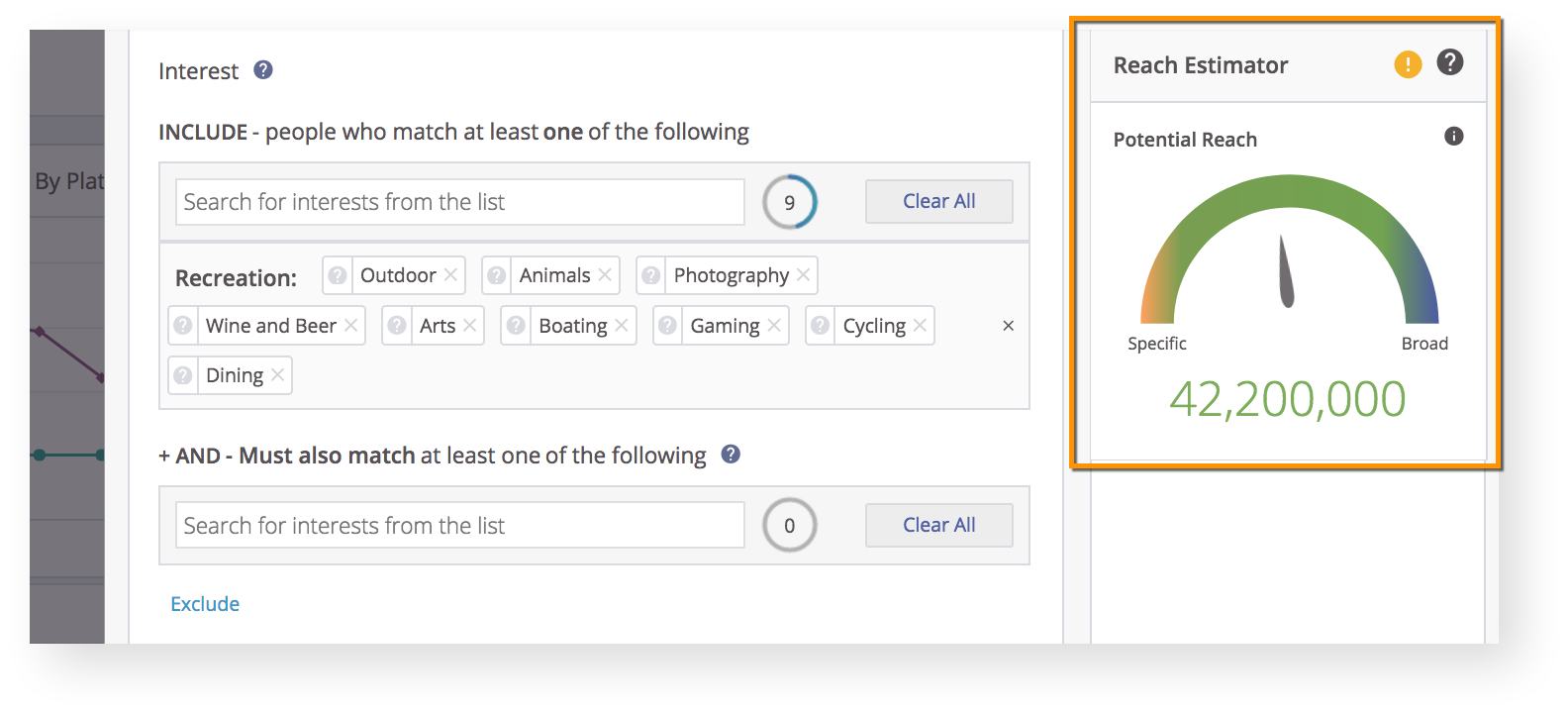The height and width of the screenshot is (713, 1568).
Task: Open the Reach Estimator help question mark
Action: [x=1450, y=63]
